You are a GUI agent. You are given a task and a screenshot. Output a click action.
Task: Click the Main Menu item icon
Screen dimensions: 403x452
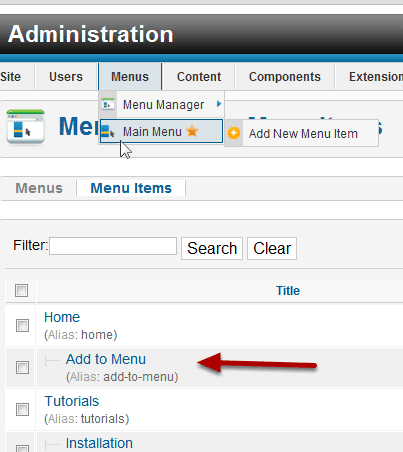[108, 131]
